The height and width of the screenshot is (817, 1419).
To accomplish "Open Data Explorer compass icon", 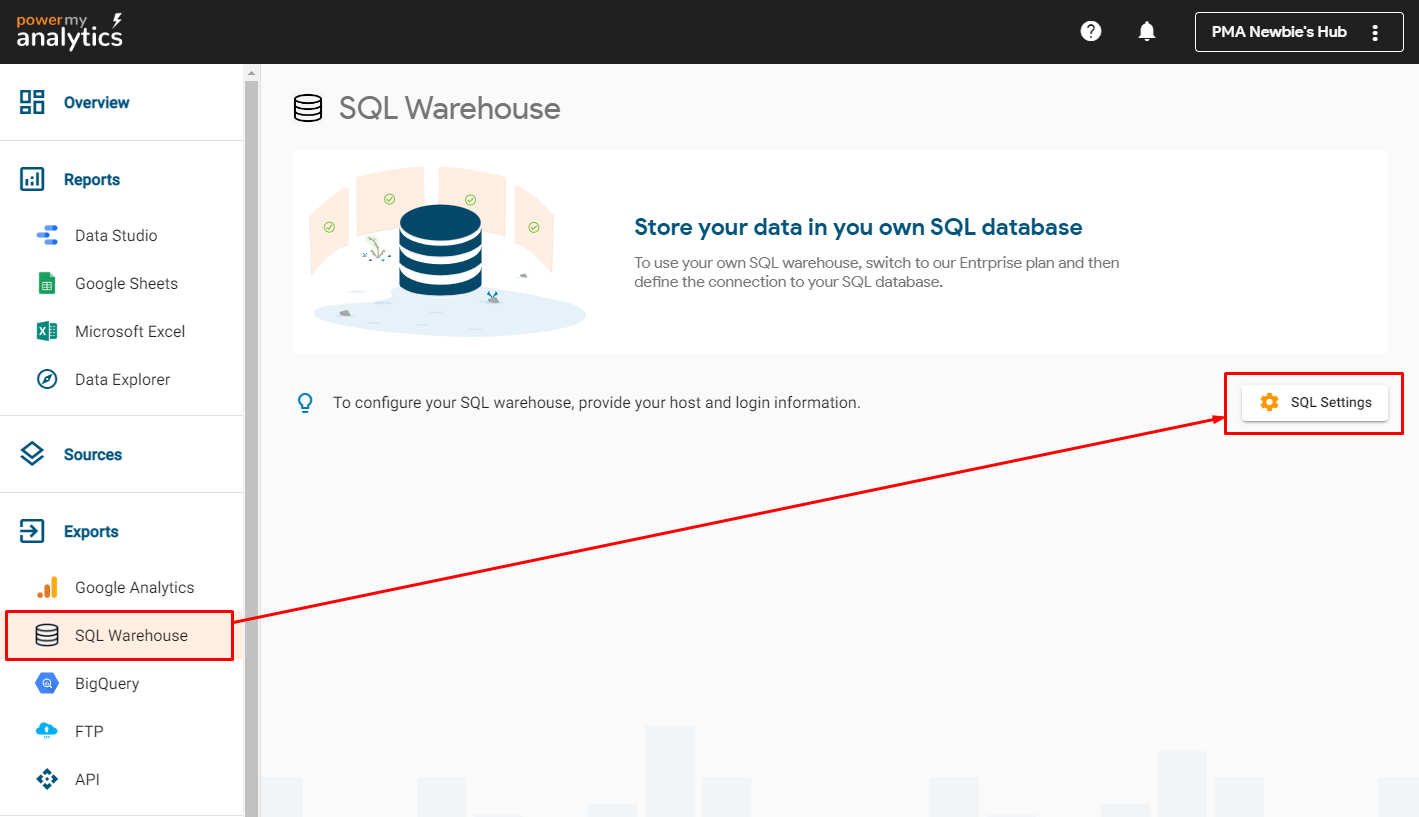I will coord(47,380).
